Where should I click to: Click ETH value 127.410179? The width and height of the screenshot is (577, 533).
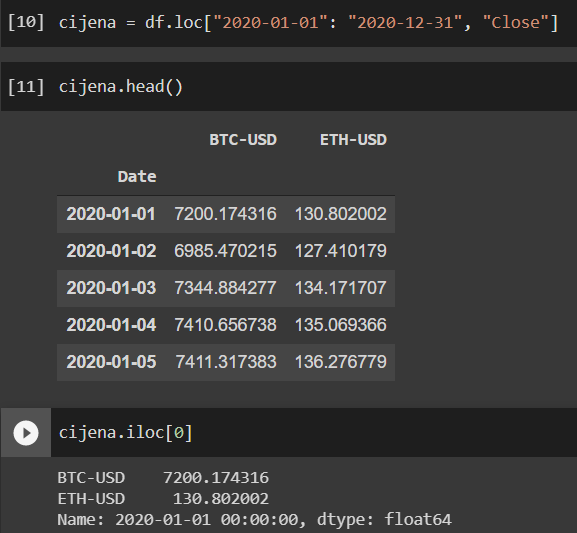pyautogui.click(x=341, y=251)
